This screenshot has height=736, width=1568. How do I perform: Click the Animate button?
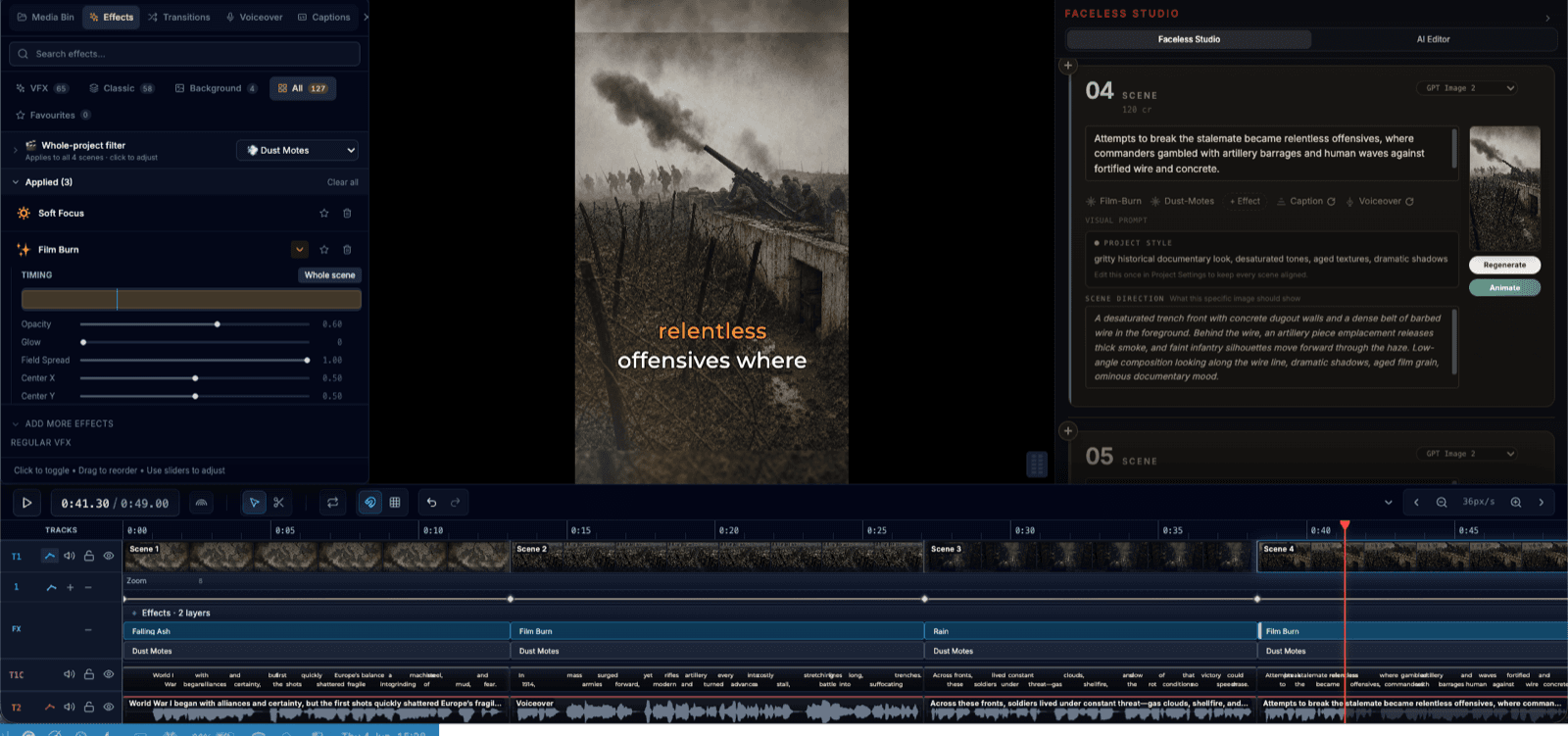point(1504,287)
